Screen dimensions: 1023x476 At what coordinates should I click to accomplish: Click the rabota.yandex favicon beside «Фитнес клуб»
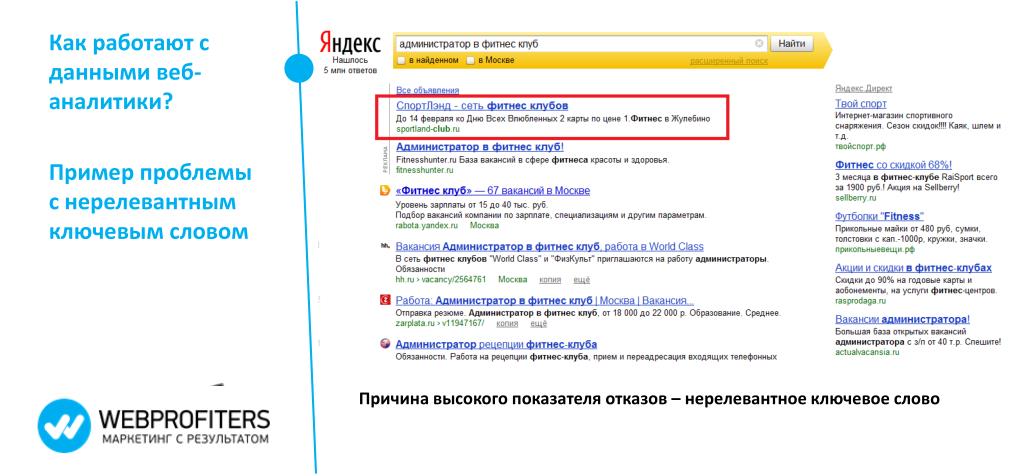click(x=385, y=191)
